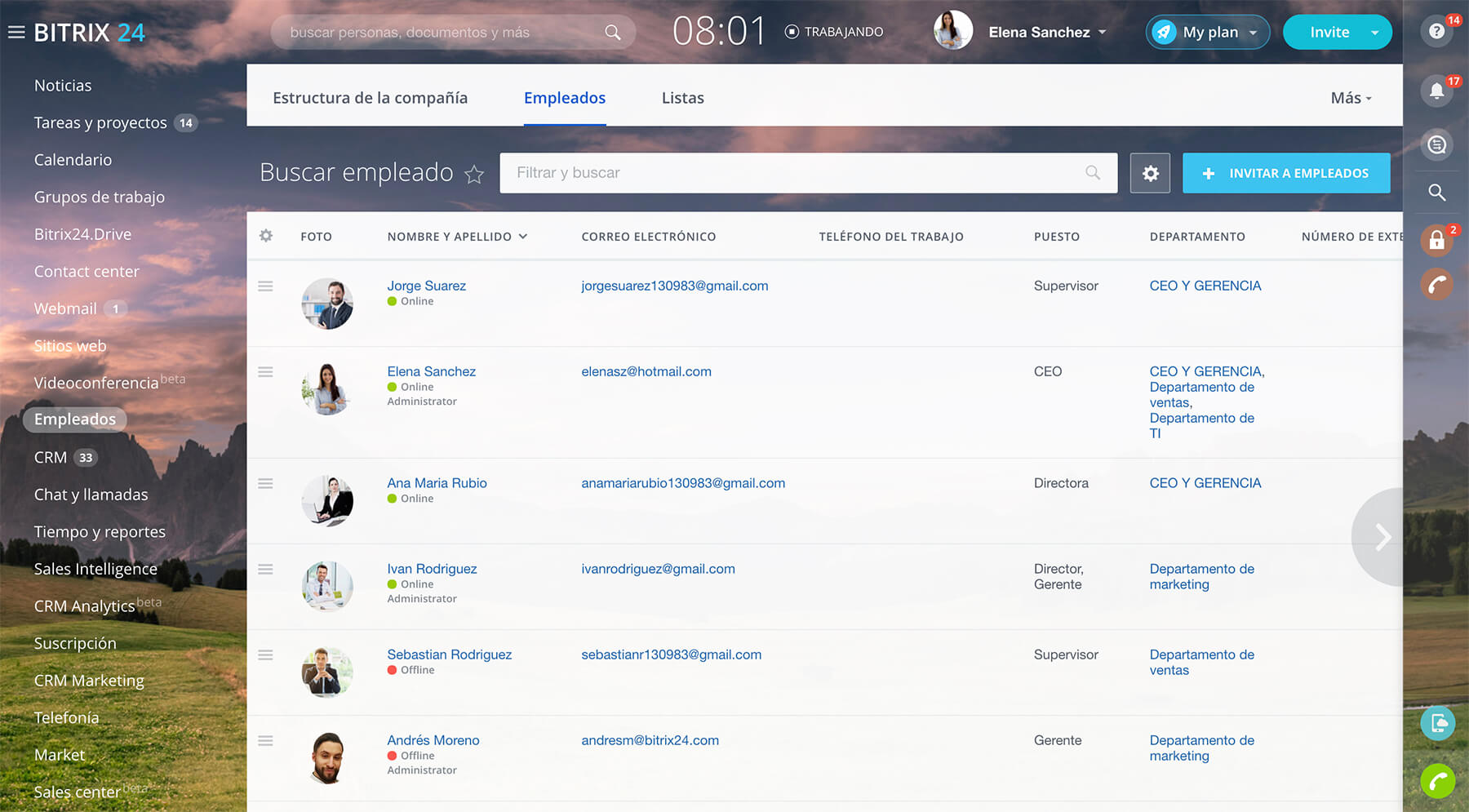Open Ana Maria Rubio's profile link
This screenshot has width=1469, height=812.
(437, 483)
